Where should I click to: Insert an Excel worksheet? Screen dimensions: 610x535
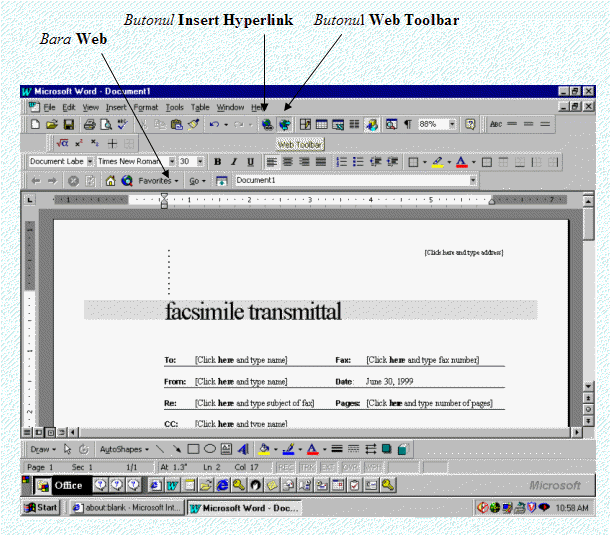[338, 125]
